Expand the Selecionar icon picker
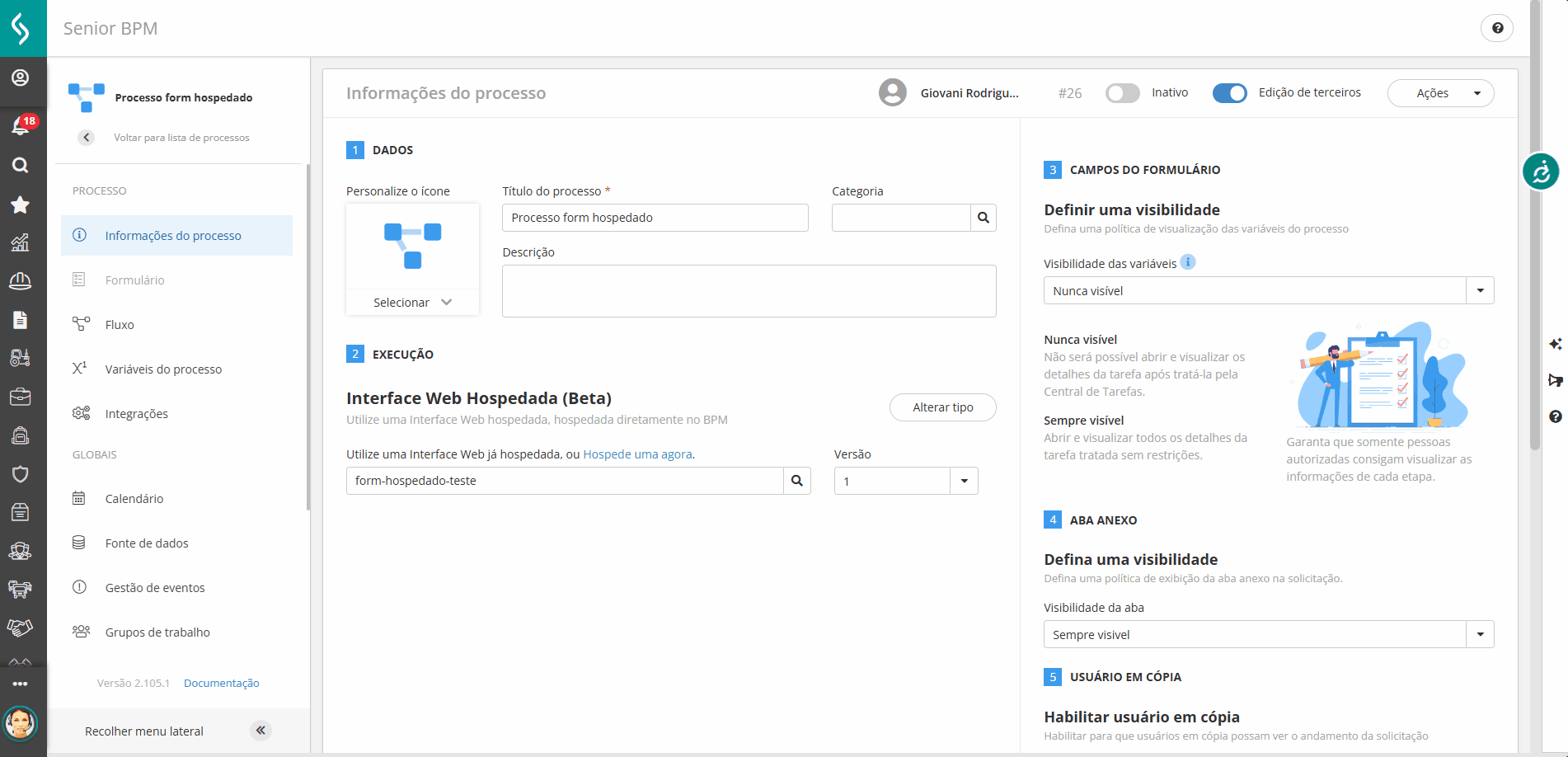This screenshot has height=757, width=1568. tap(412, 303)
